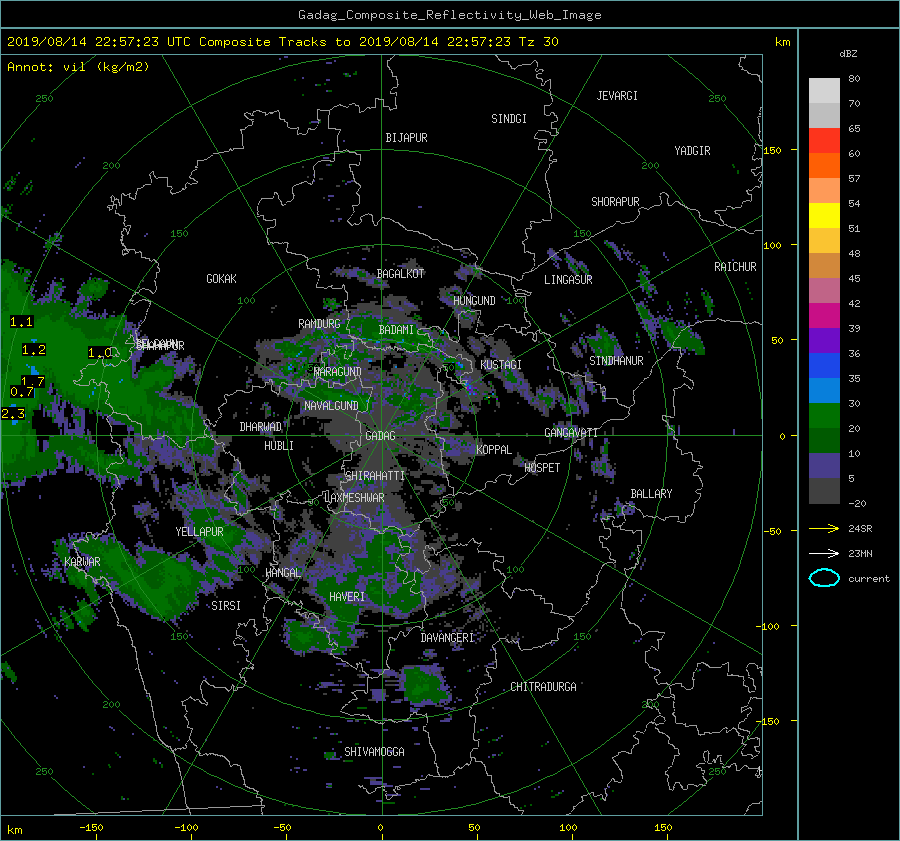
Task: Click the SHIRAHATTI city label
Action: pos(375,476)
